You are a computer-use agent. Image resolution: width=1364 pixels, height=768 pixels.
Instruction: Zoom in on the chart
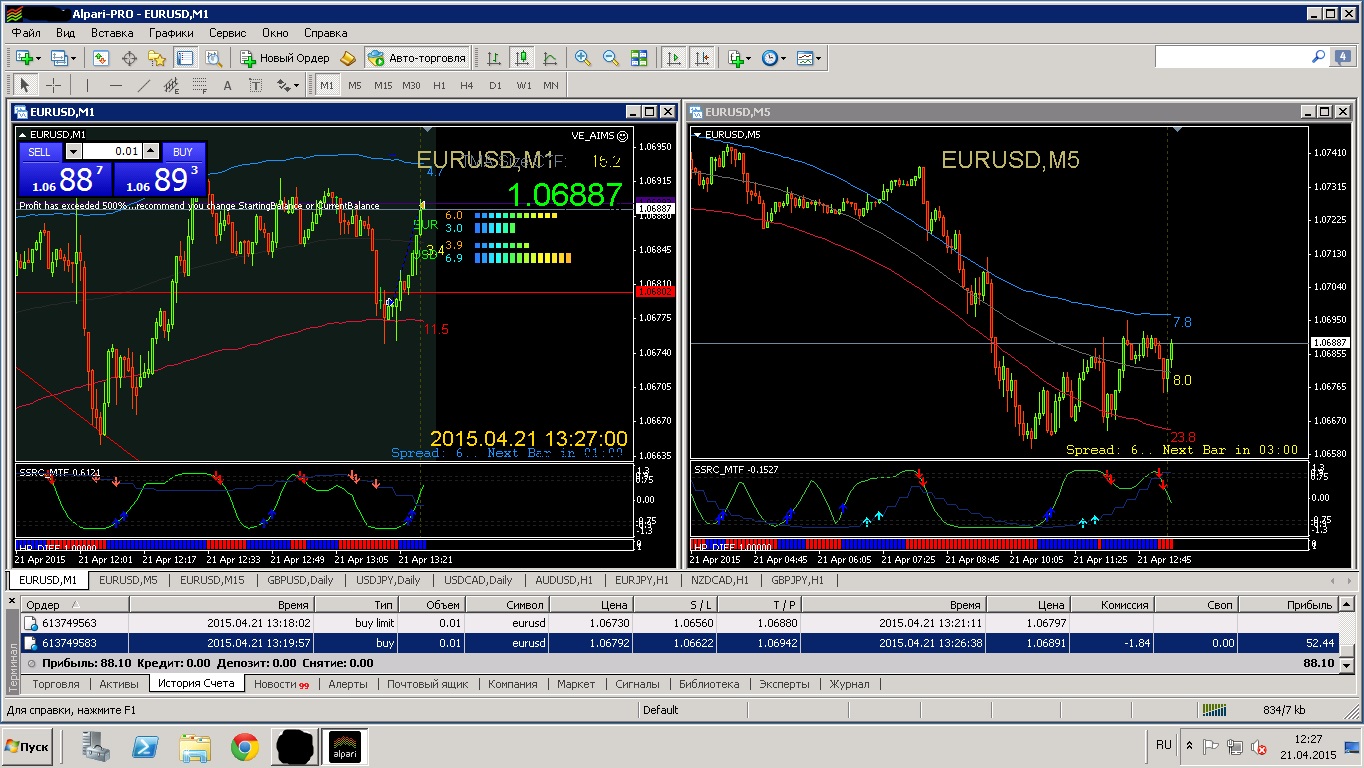click(583, 58)
